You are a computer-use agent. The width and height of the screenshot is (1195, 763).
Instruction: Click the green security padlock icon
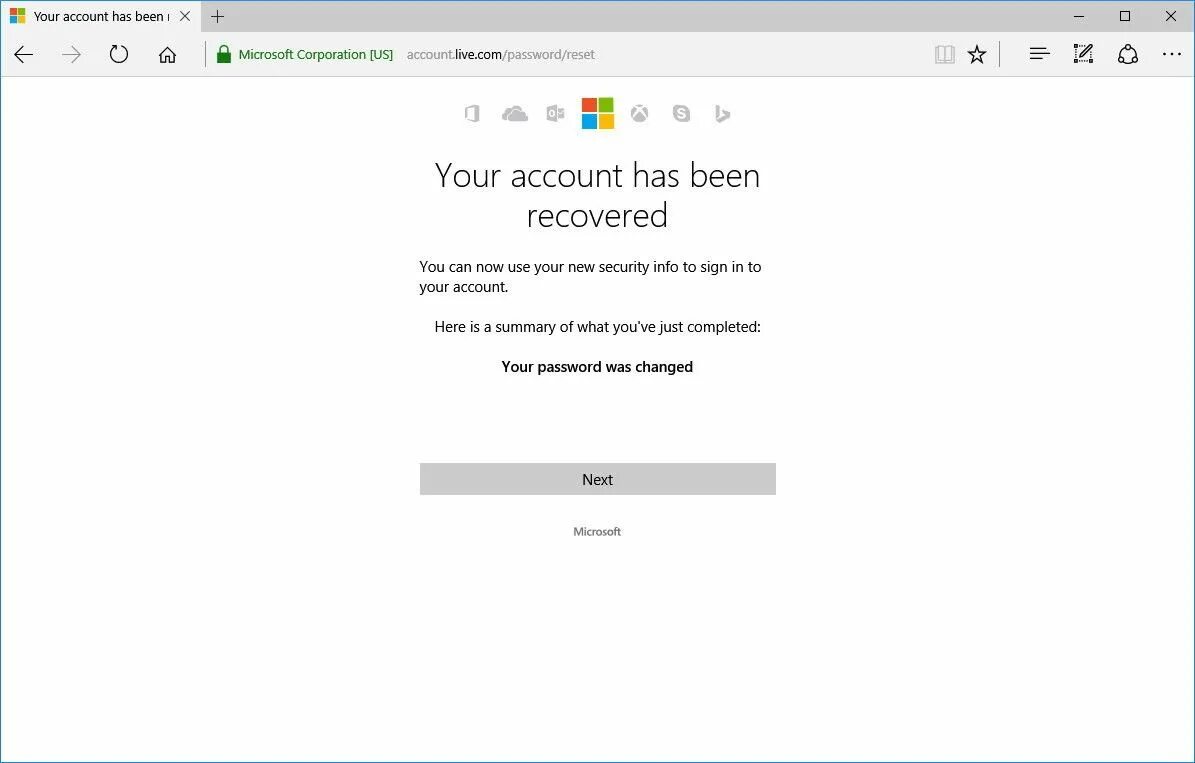pos(223,54)
